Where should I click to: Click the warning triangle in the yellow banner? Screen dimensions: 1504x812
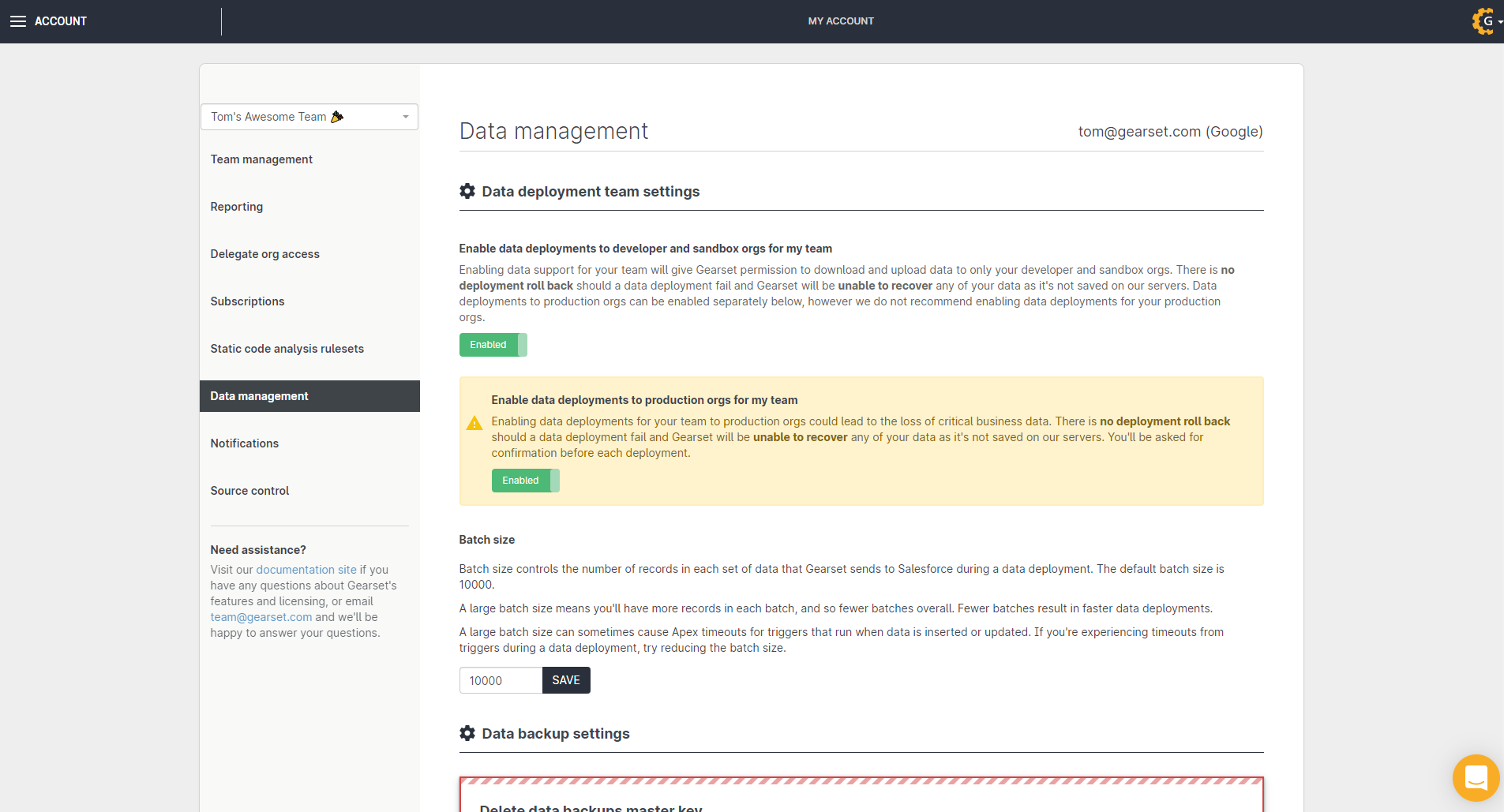474,423
